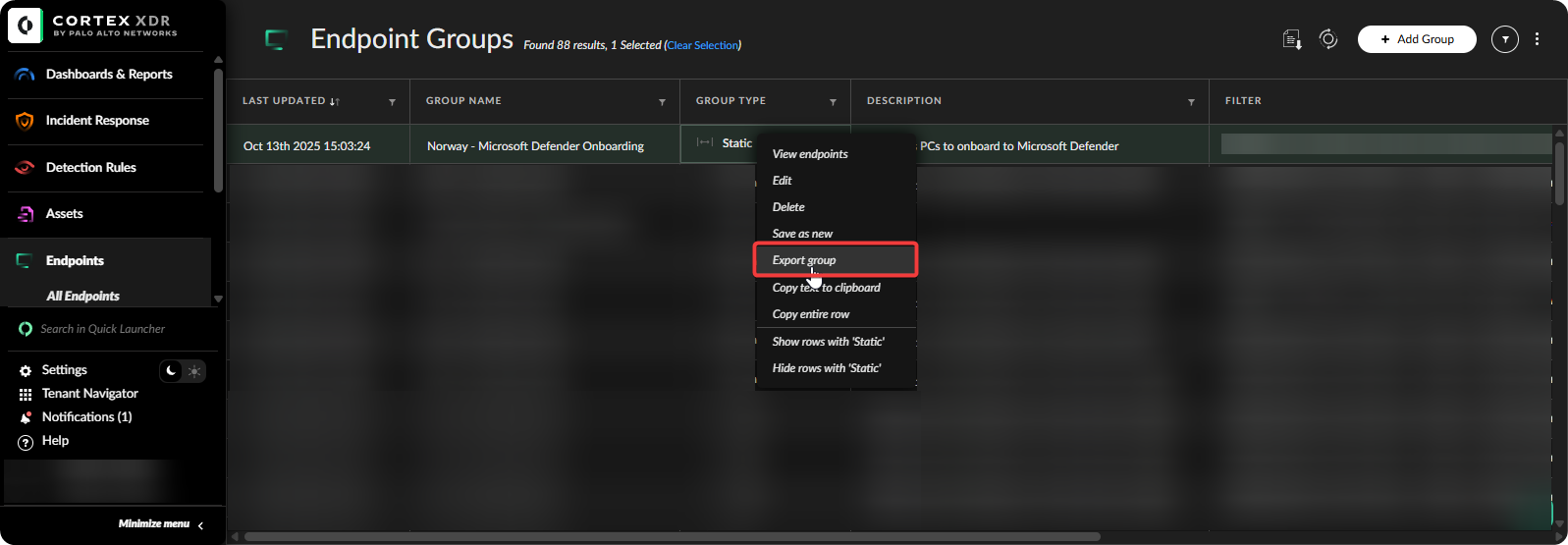Click the Cortex XDR logo
This screenshot has height=545, width=1568.
coord(26,26)
